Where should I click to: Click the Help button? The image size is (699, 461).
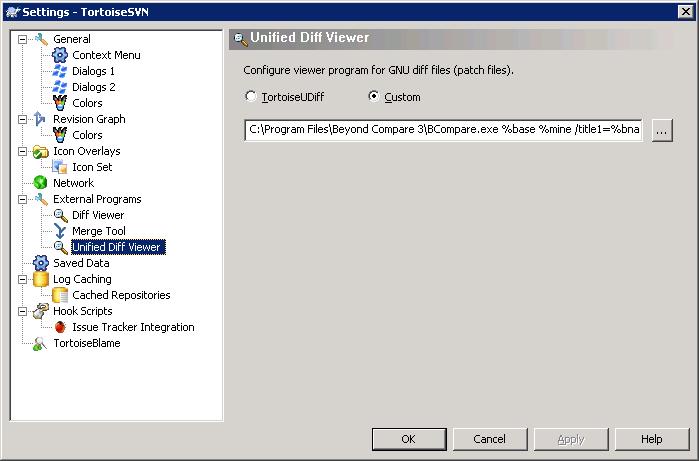coord(652,440)
